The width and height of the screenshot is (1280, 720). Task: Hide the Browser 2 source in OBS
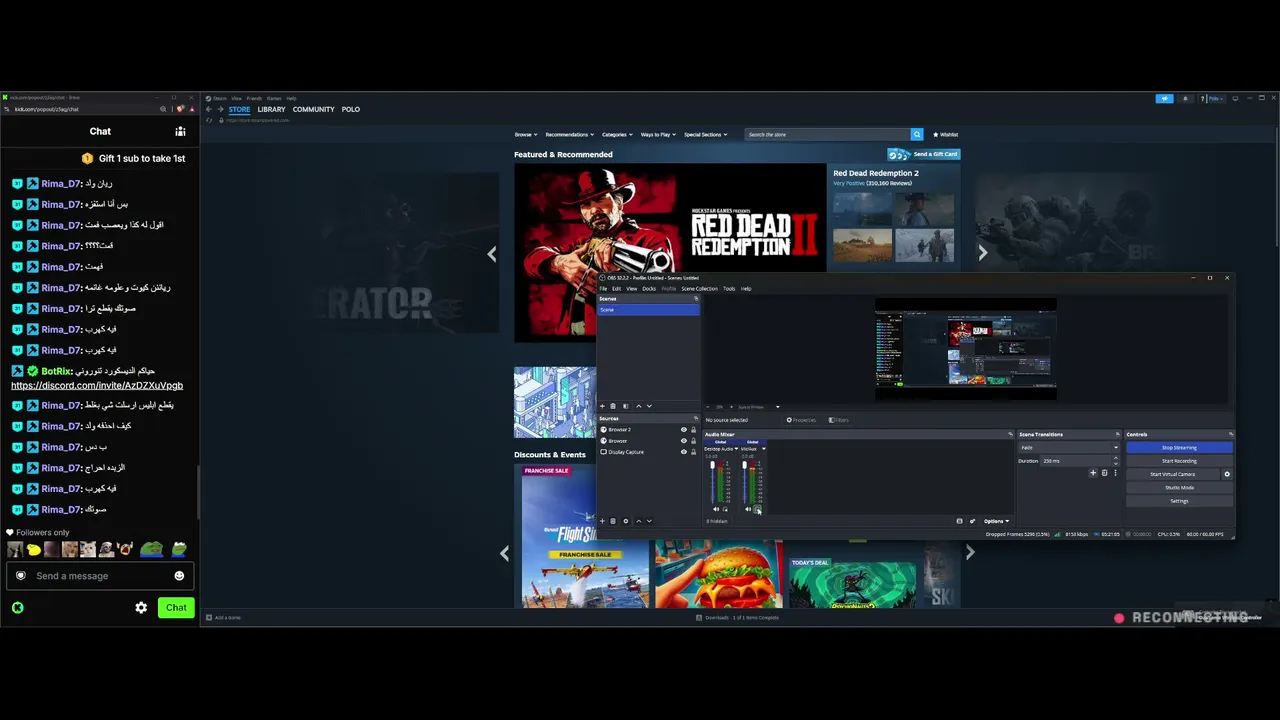pos(684,430)
